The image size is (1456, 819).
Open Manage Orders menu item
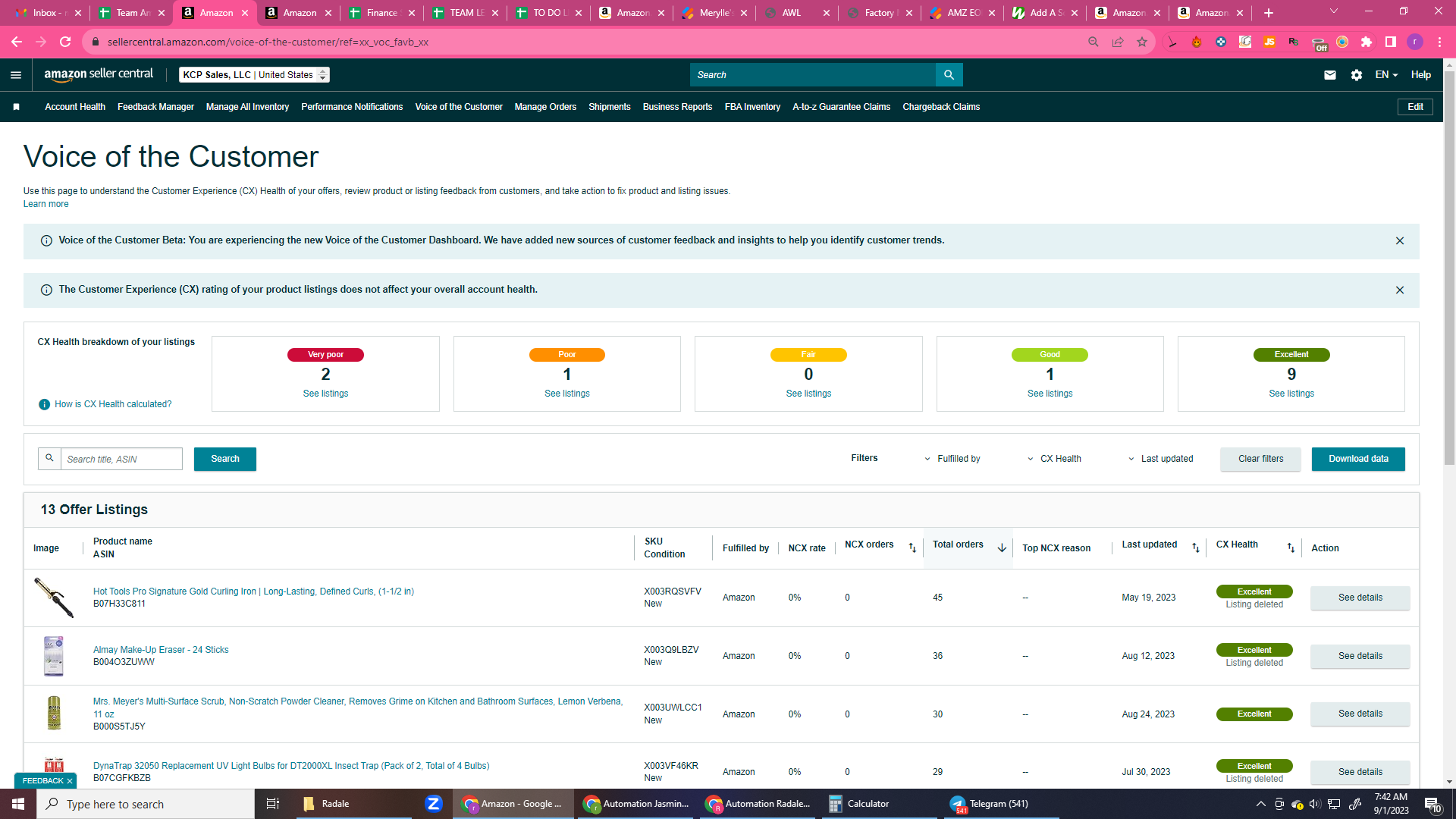tap(545, 107)
